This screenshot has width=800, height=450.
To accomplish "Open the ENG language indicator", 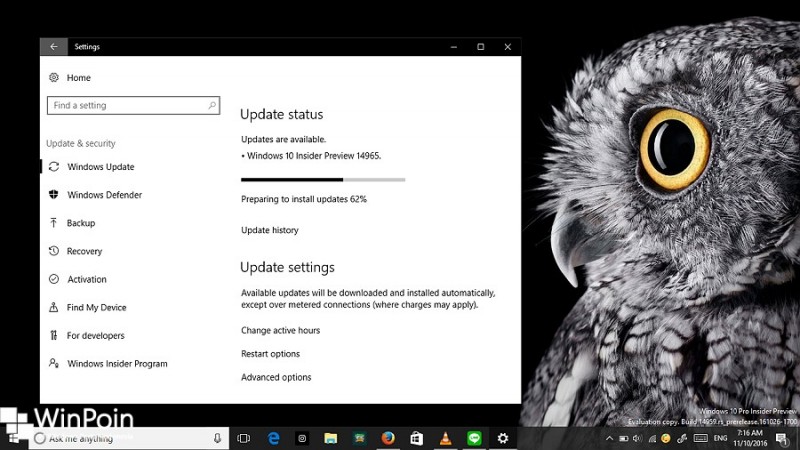I will (720, 438).
